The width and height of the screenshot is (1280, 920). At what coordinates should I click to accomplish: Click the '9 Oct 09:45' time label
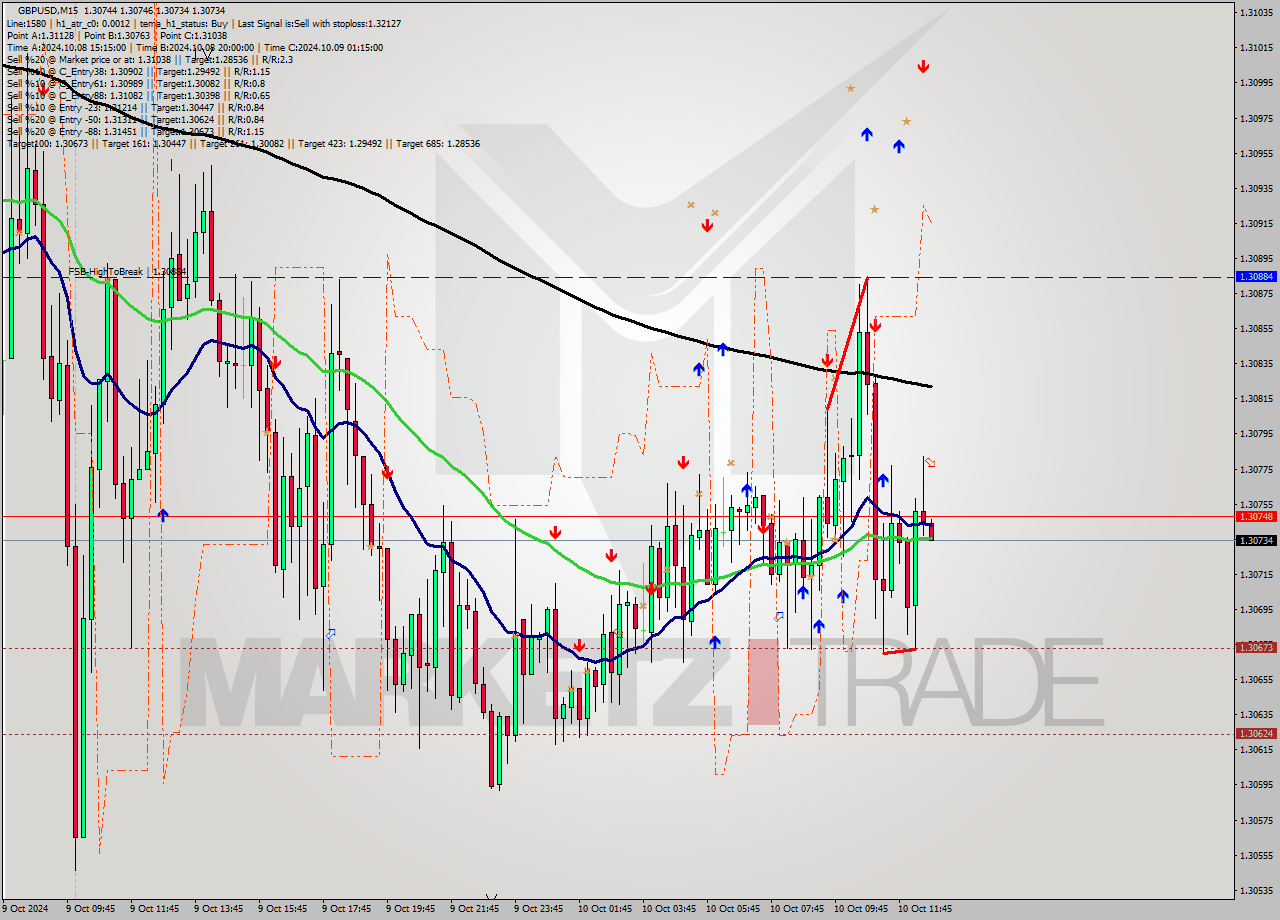click(x=90, y=909)
